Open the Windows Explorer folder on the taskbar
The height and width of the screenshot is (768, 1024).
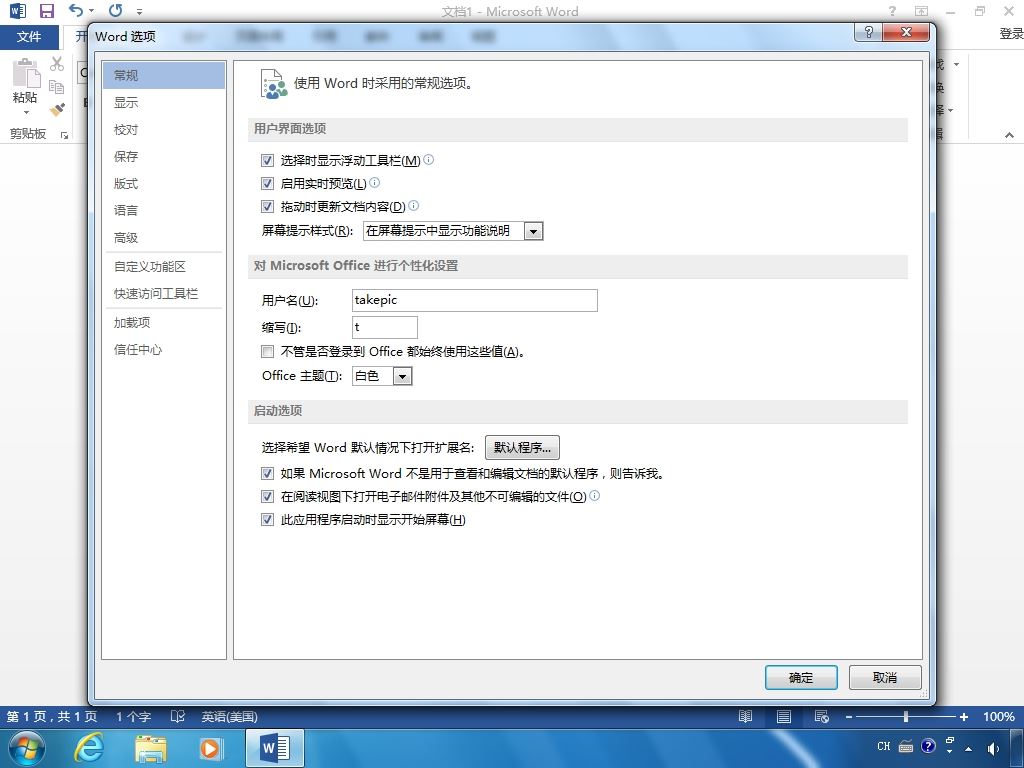tap(151, 749)
